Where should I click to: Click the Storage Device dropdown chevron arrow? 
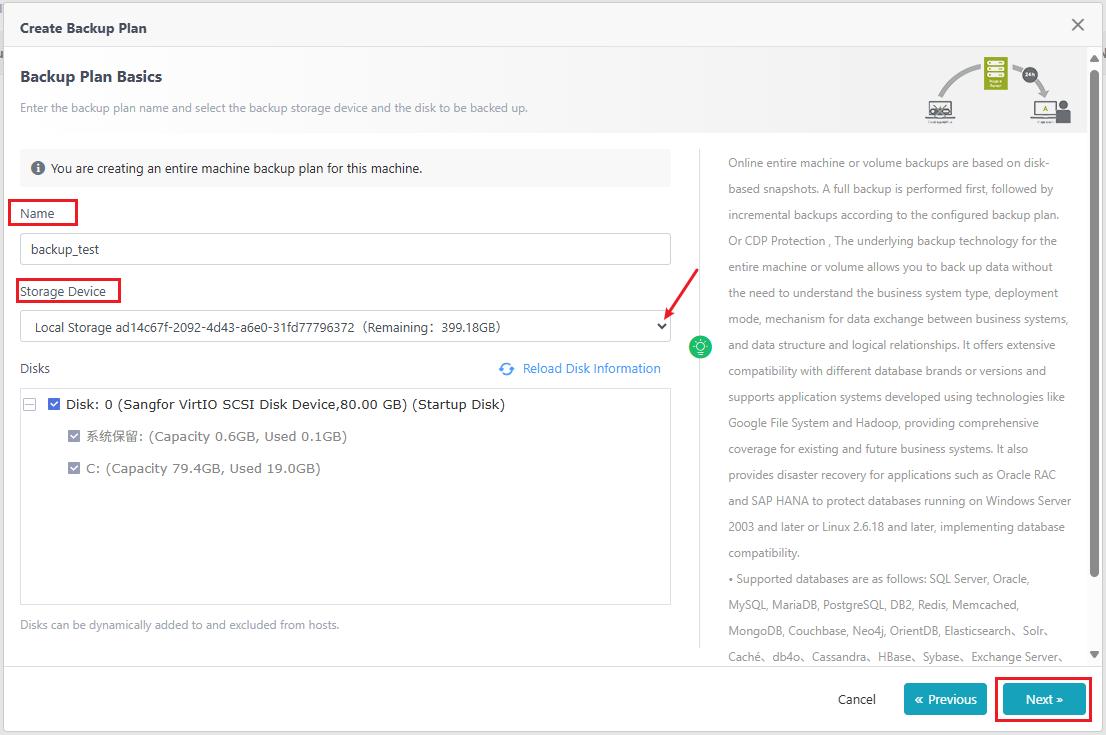coord(661,327)
